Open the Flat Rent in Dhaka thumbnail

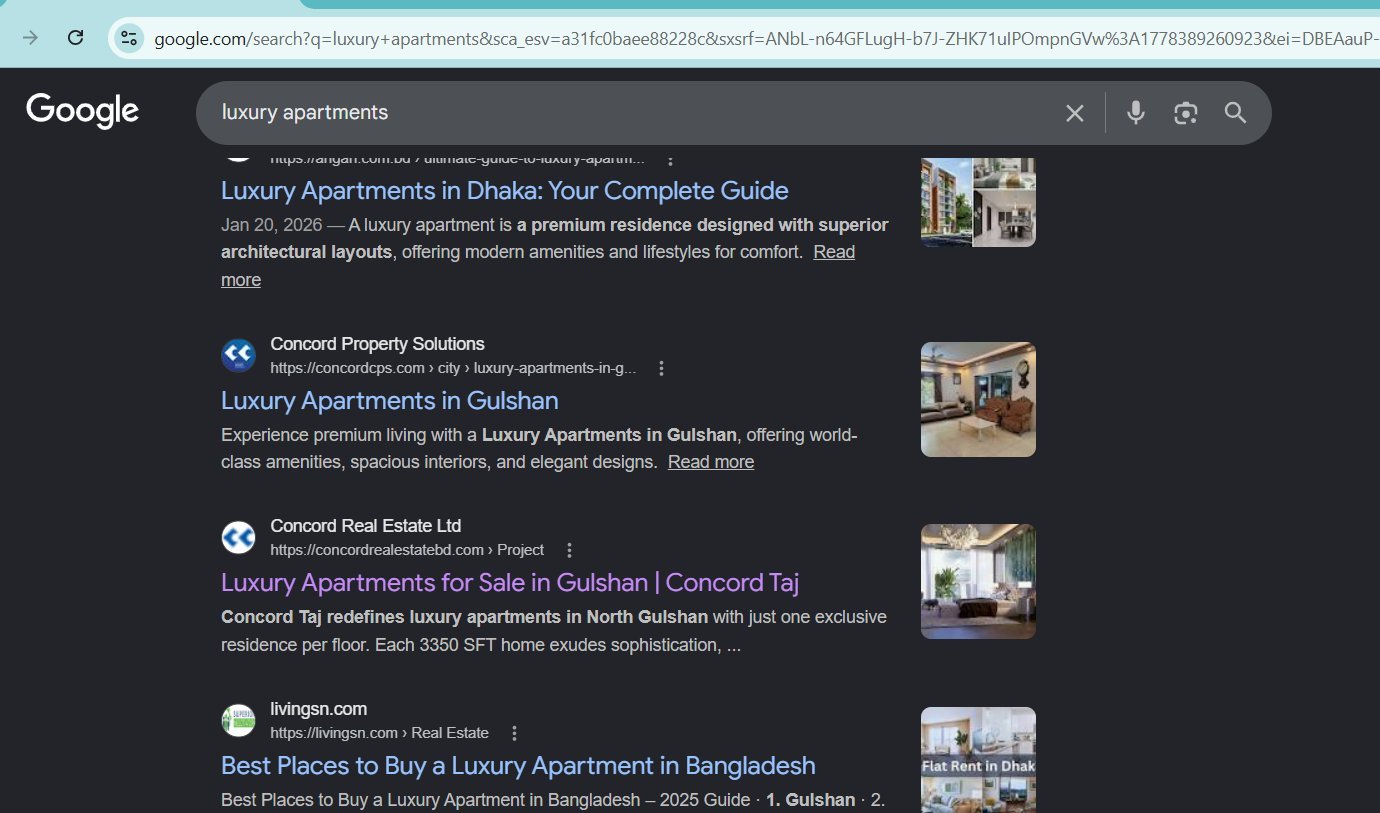pyautogui.click(x=978, y=760)
